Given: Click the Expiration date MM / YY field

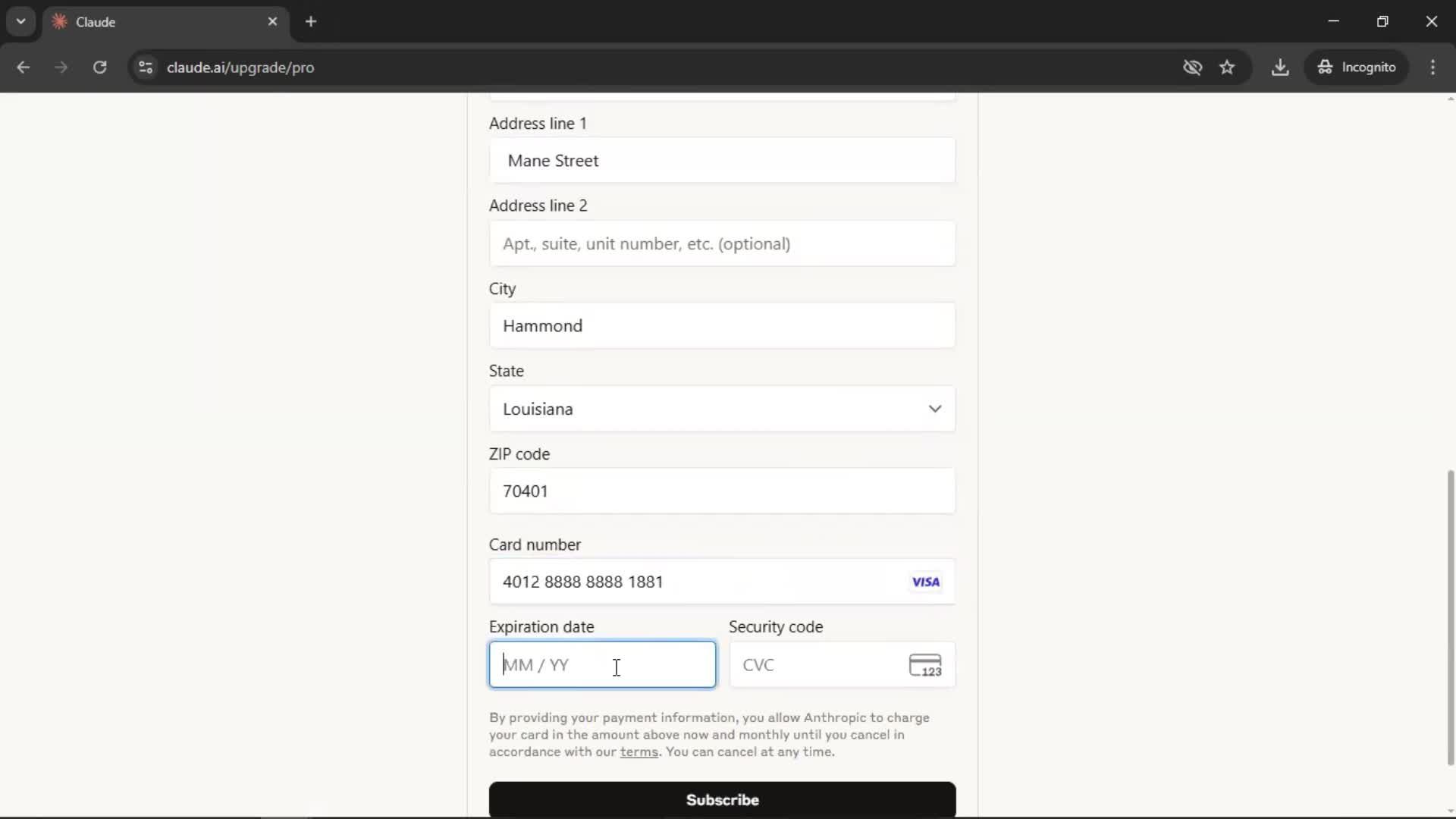Looking at the screenshot, I should [x=602, y=664].
